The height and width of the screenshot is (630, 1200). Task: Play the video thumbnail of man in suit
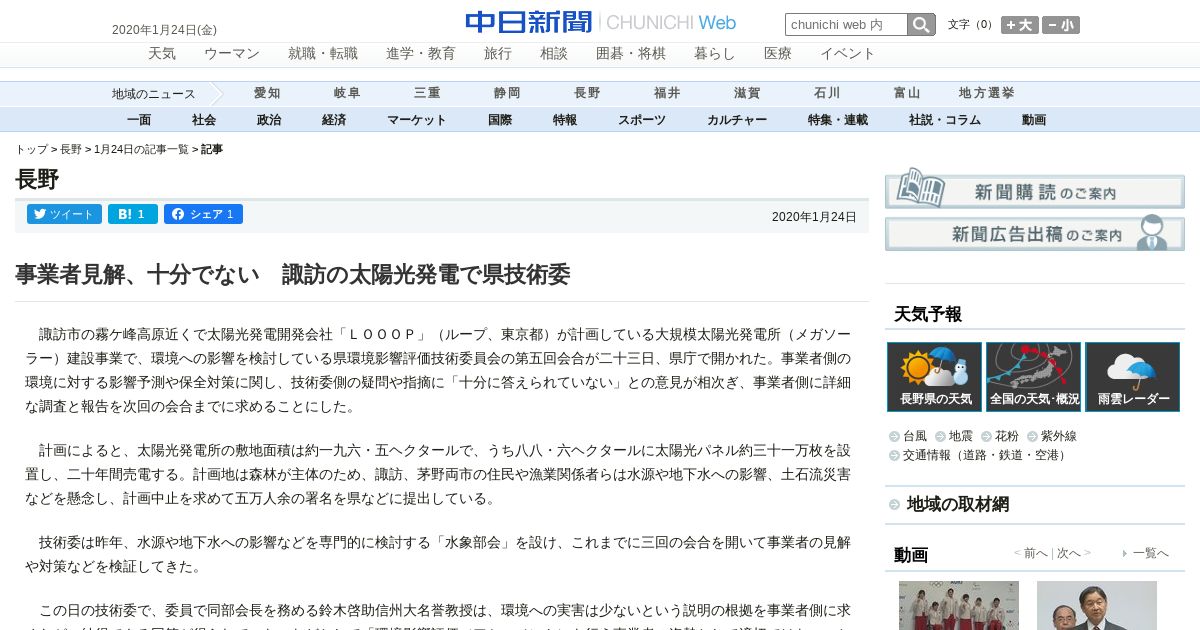(x=1097, y=605)
